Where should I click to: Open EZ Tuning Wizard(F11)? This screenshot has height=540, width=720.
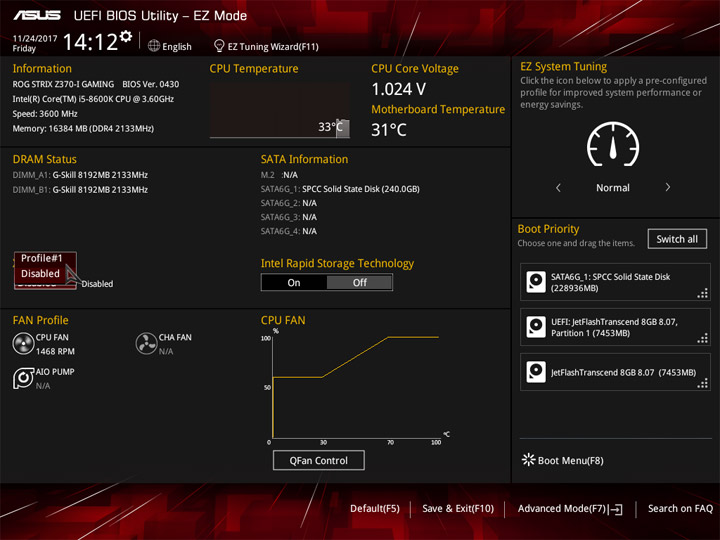pos(266,46)
